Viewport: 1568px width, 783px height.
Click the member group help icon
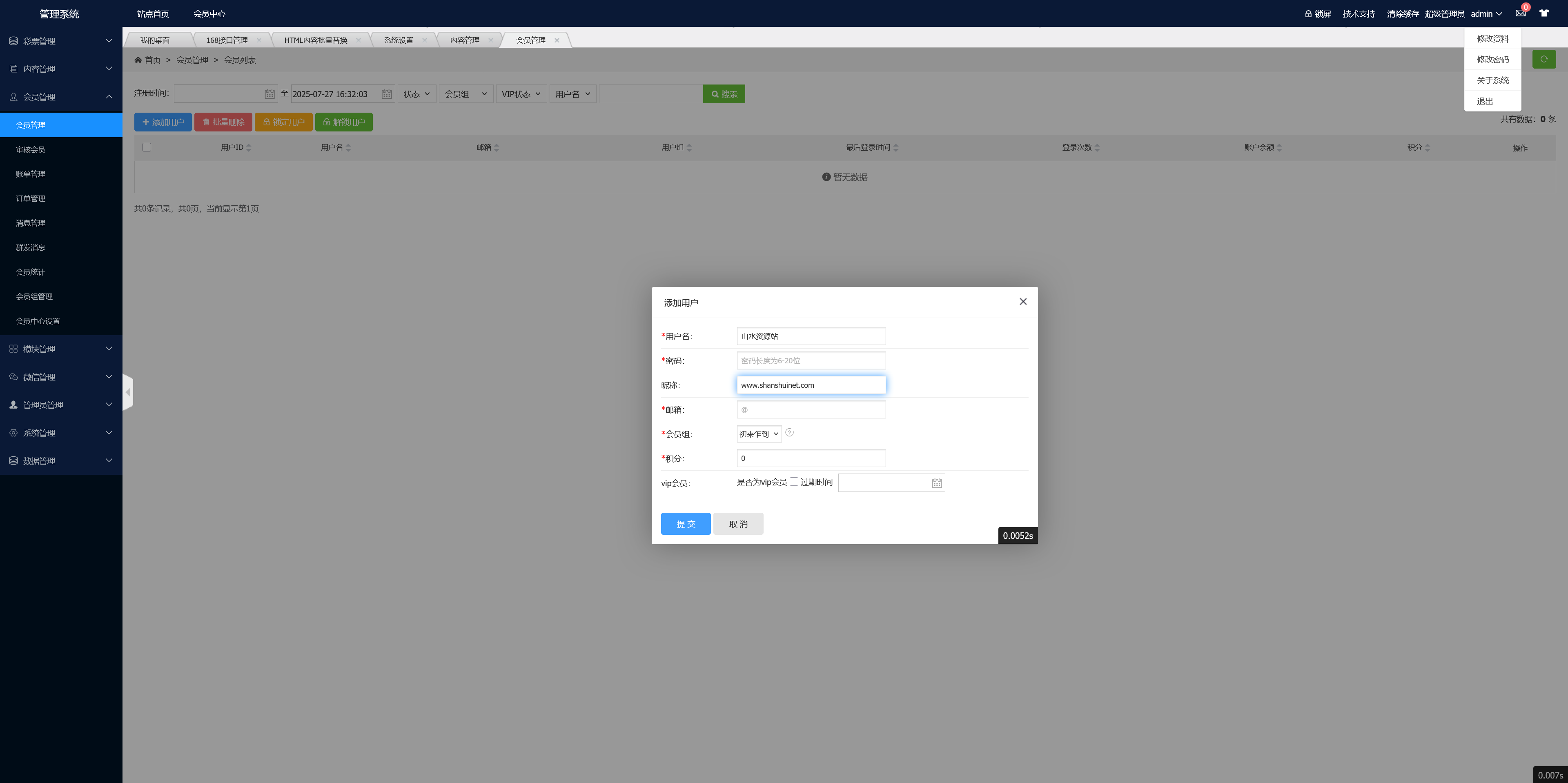click(789, 433)
